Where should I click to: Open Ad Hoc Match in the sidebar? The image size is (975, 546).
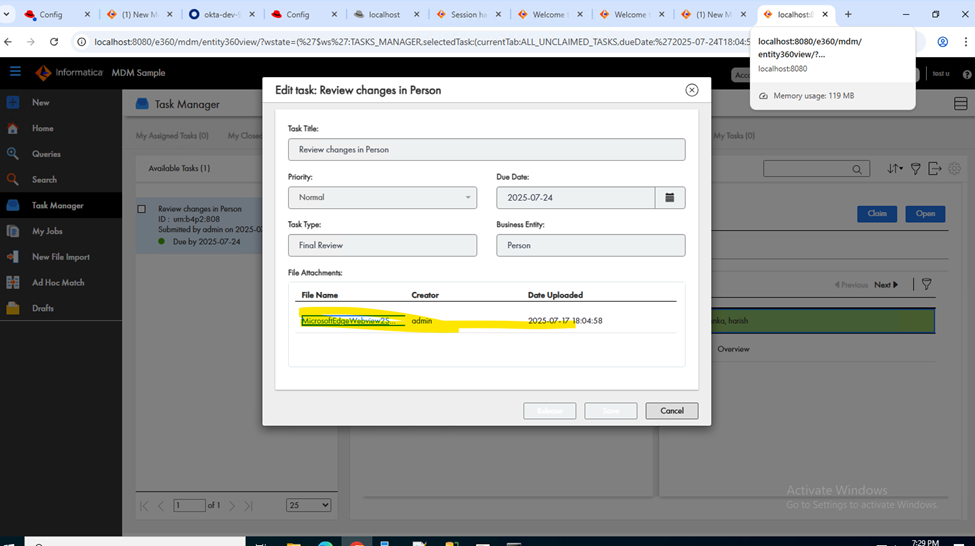[x=58, y=282]
